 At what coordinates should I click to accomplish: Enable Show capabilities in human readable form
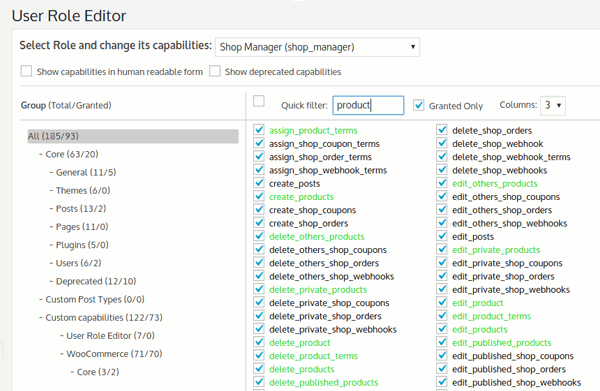click(26, 71)
